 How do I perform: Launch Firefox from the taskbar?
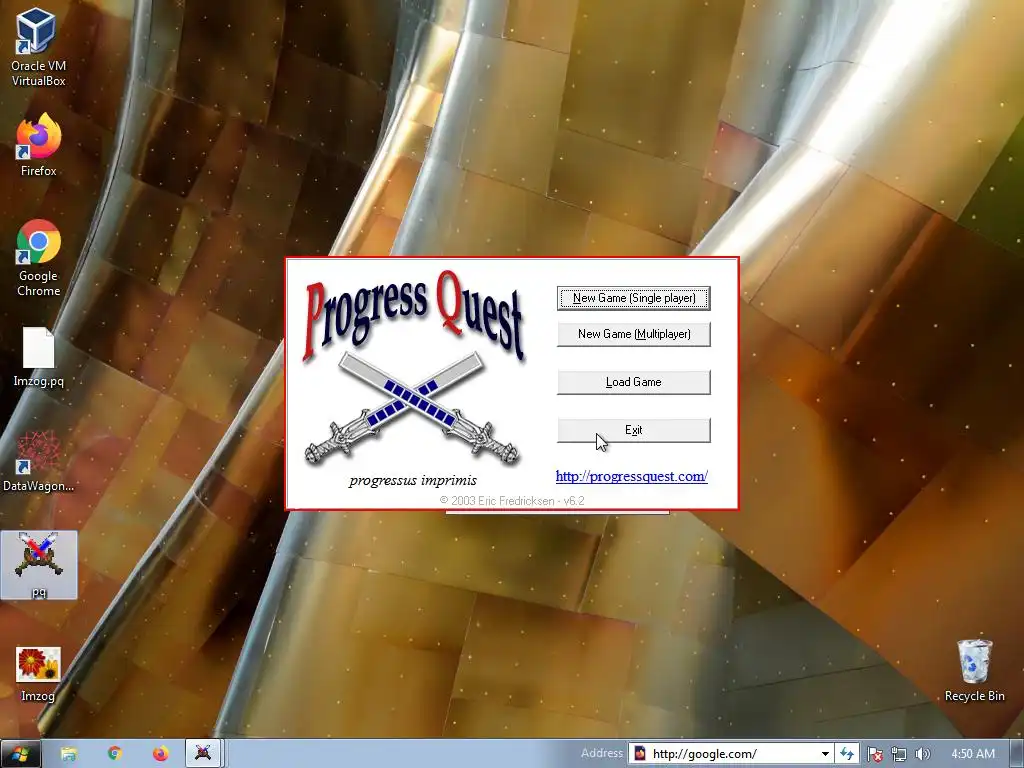161,754
